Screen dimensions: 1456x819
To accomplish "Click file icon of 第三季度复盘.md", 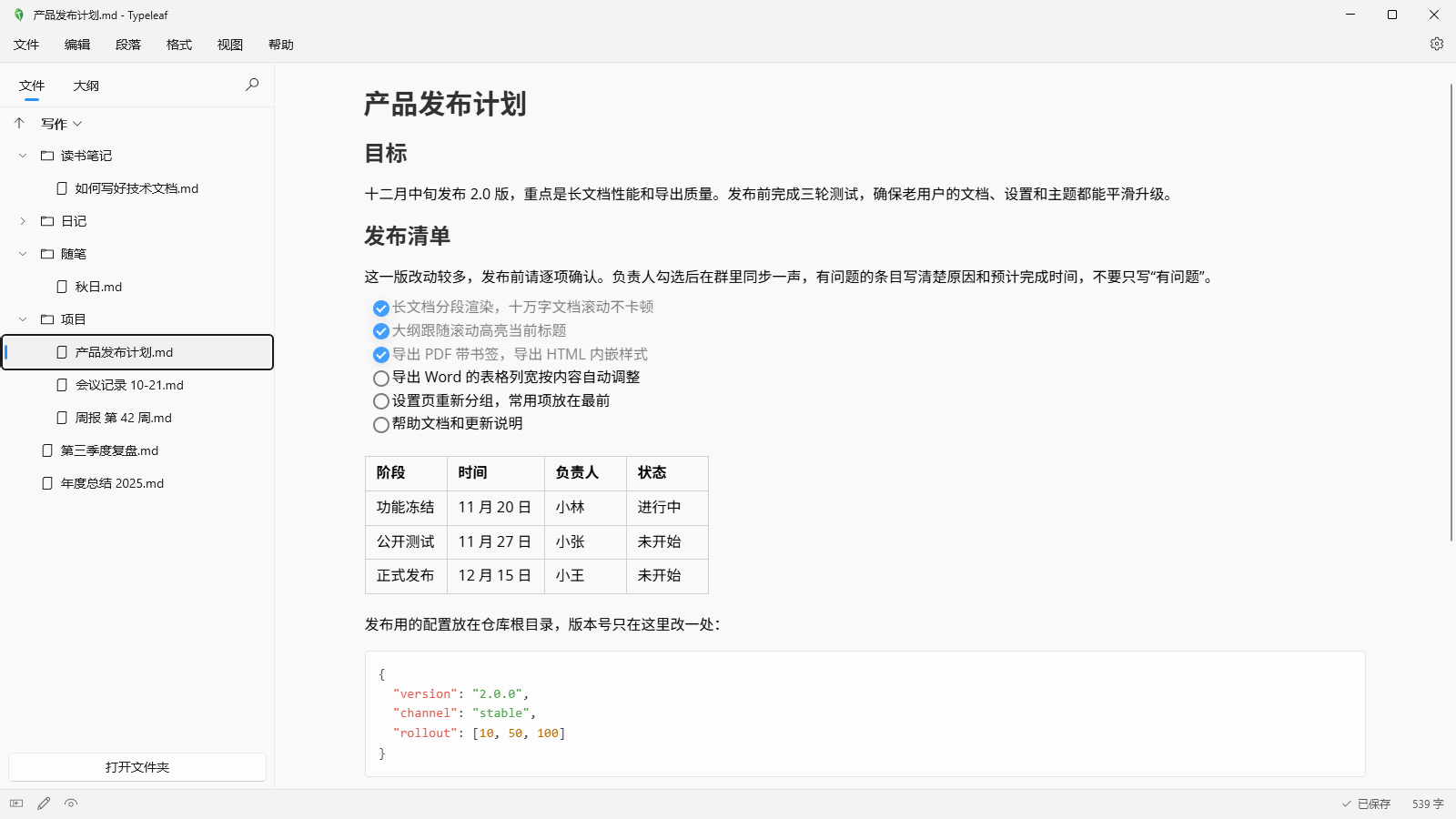I will click(x=47, y=450).
